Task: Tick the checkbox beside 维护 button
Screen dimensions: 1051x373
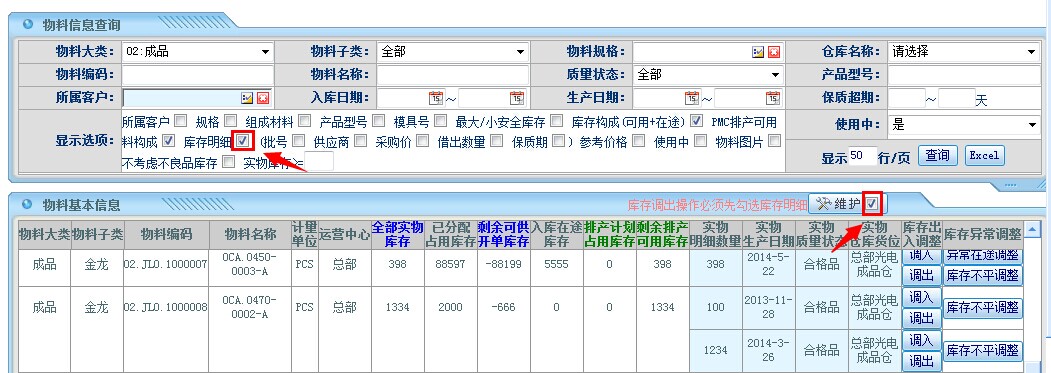Action: click(872, 203)
